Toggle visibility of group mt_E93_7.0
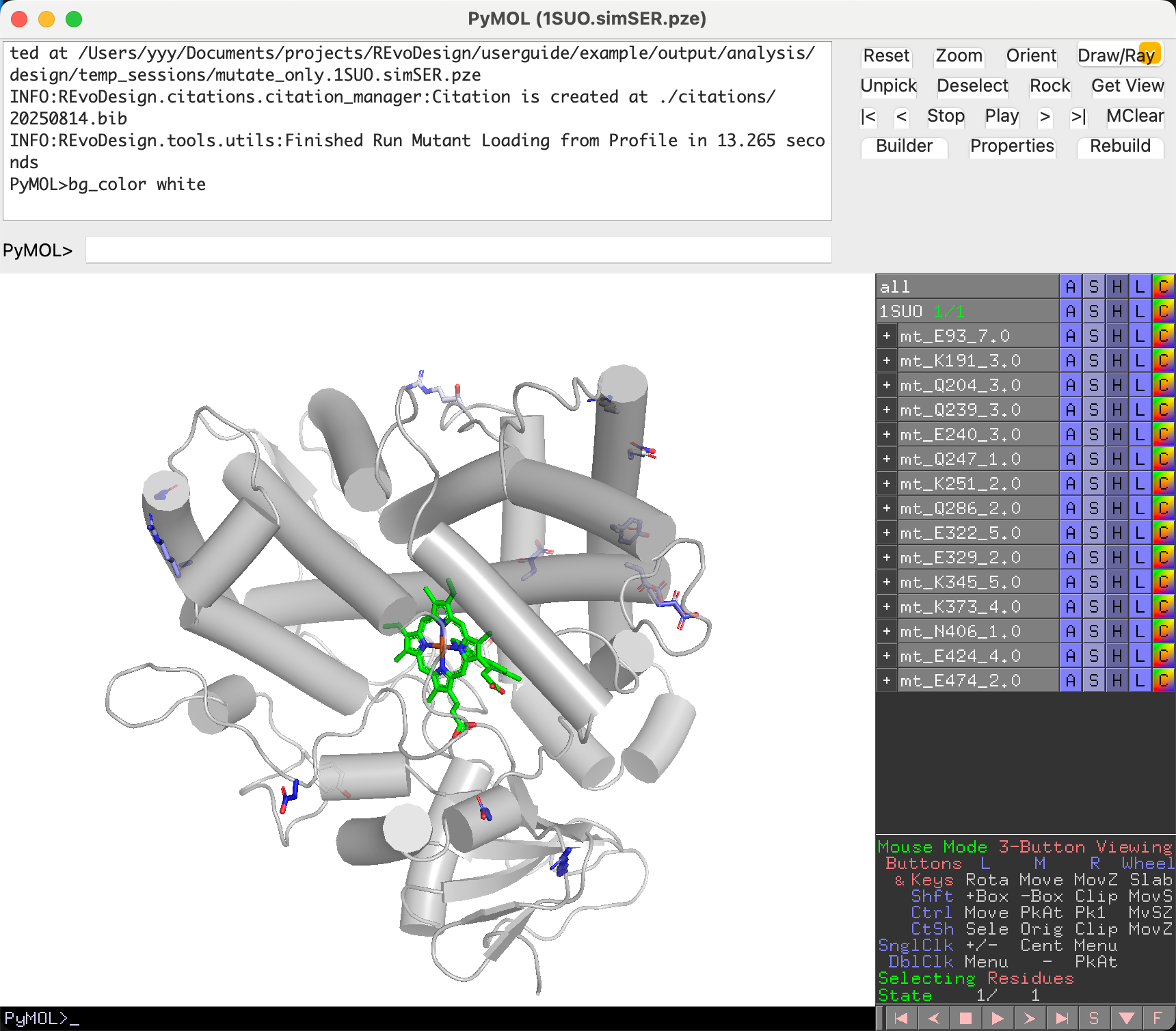Screen dimensions: 1176x1031 978,336
